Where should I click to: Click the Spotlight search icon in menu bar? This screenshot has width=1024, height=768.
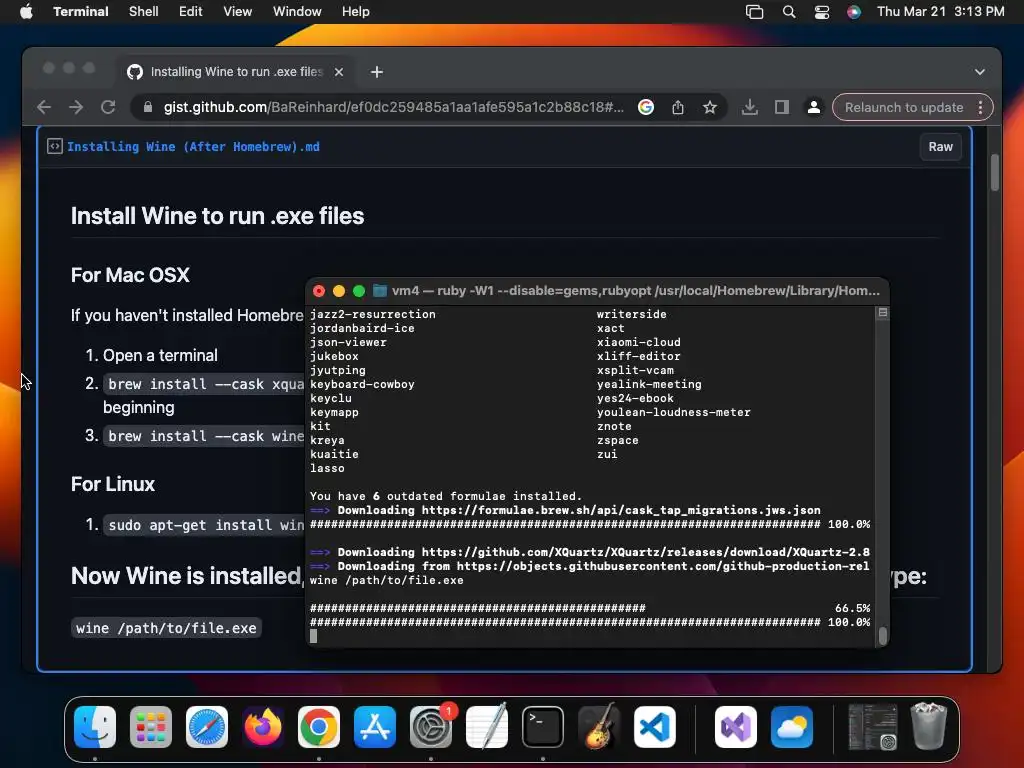[x=789, y=12]
